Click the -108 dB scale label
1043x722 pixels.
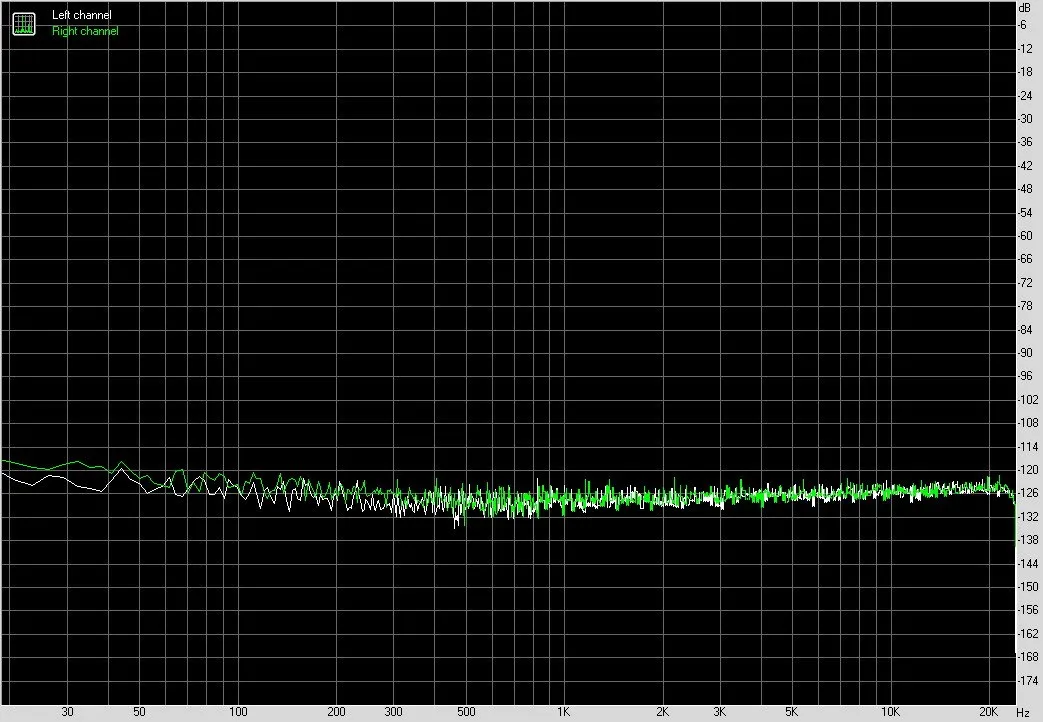[x=1028, y=423]
